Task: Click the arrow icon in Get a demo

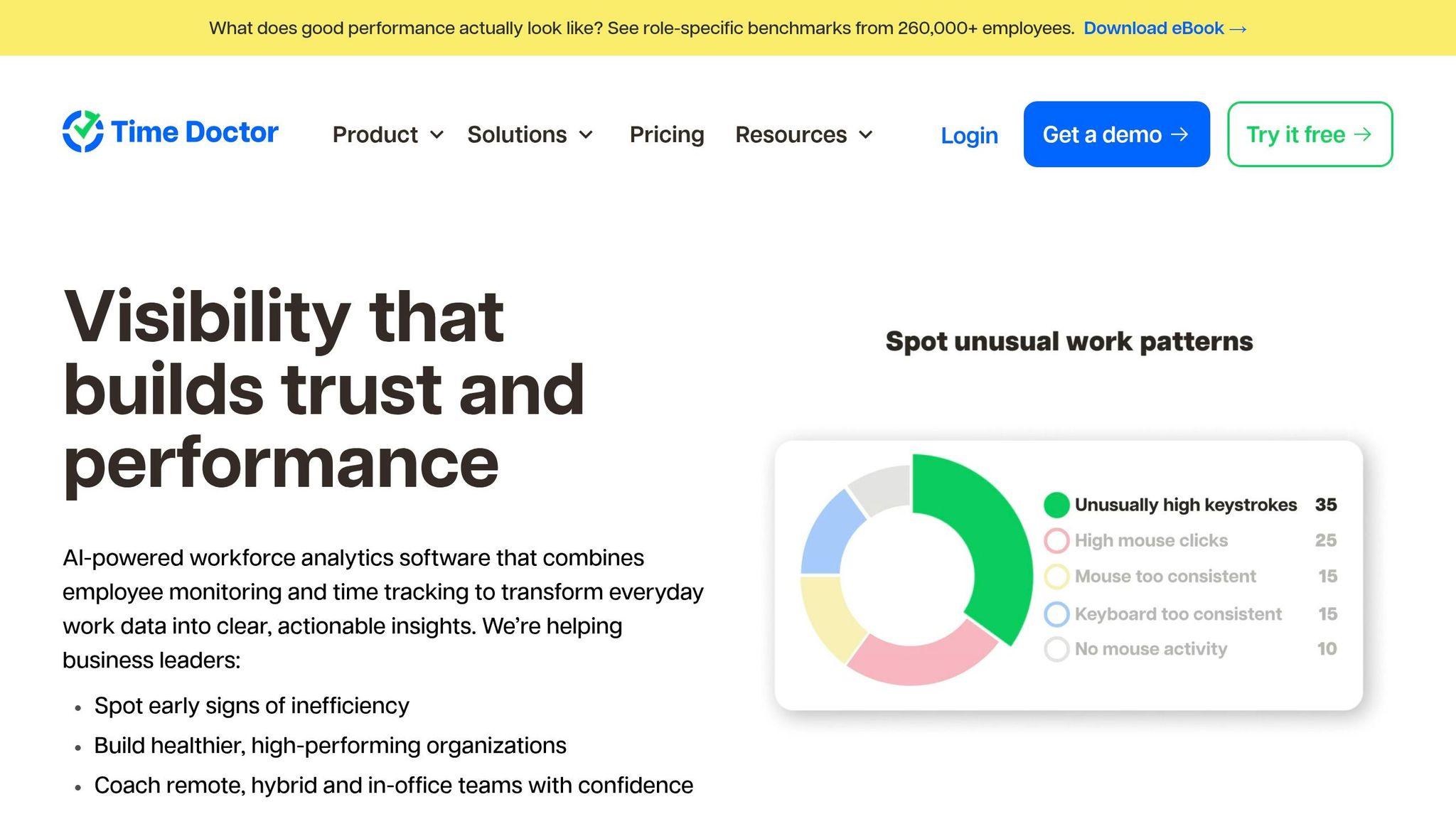Action: (x=1179, y=134)
